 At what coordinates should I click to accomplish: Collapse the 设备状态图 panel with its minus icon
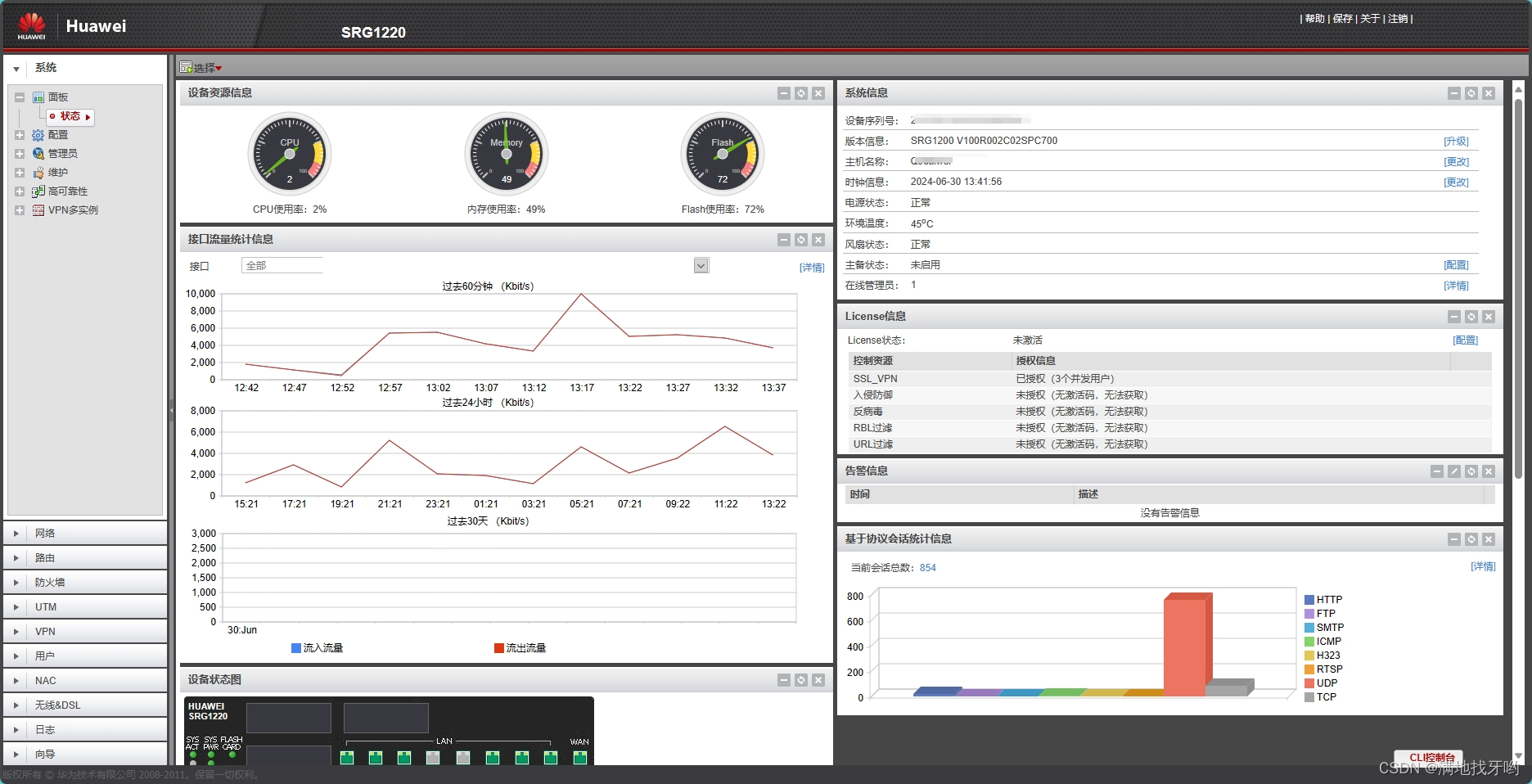(x=784, y=680)
